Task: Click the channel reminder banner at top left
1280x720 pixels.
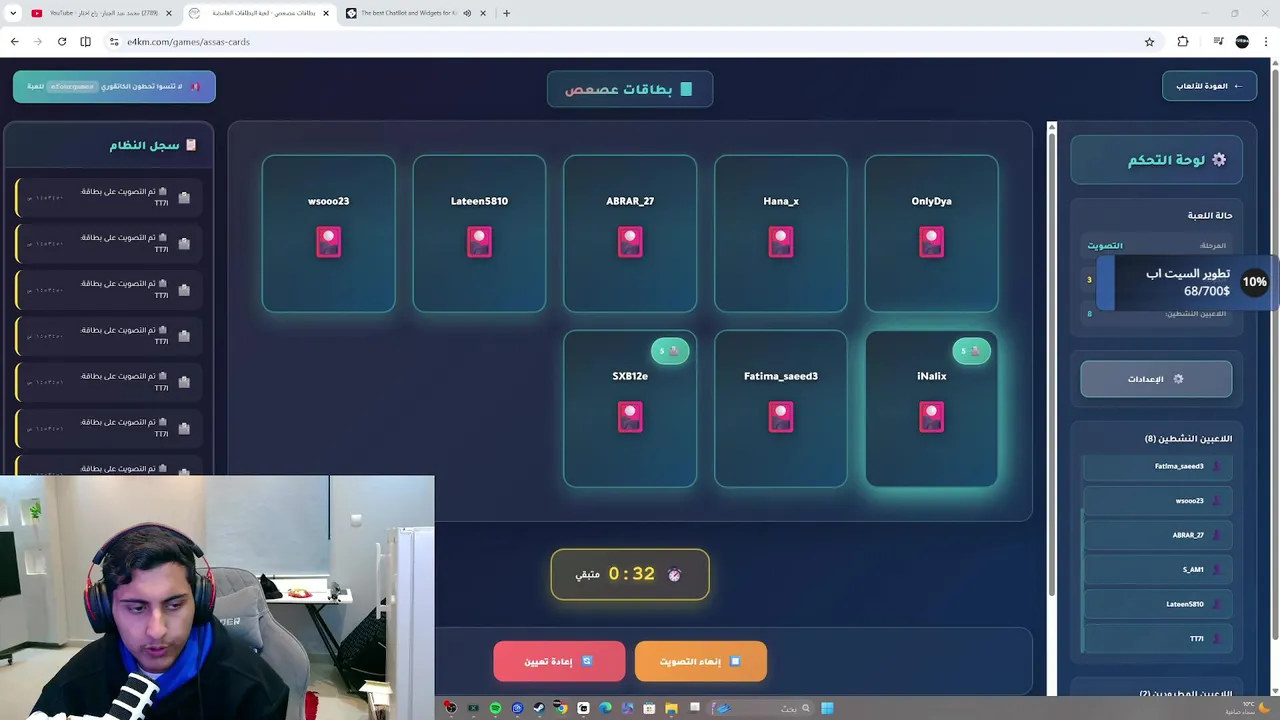Action: point(114,86)
